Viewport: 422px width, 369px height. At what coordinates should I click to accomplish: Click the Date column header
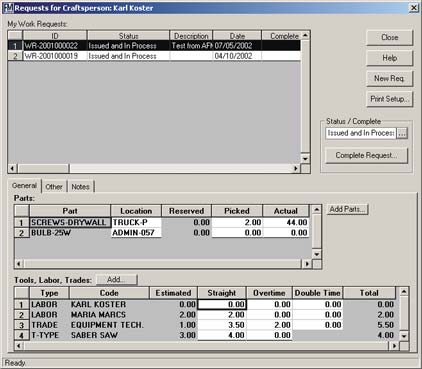[237, 36]
